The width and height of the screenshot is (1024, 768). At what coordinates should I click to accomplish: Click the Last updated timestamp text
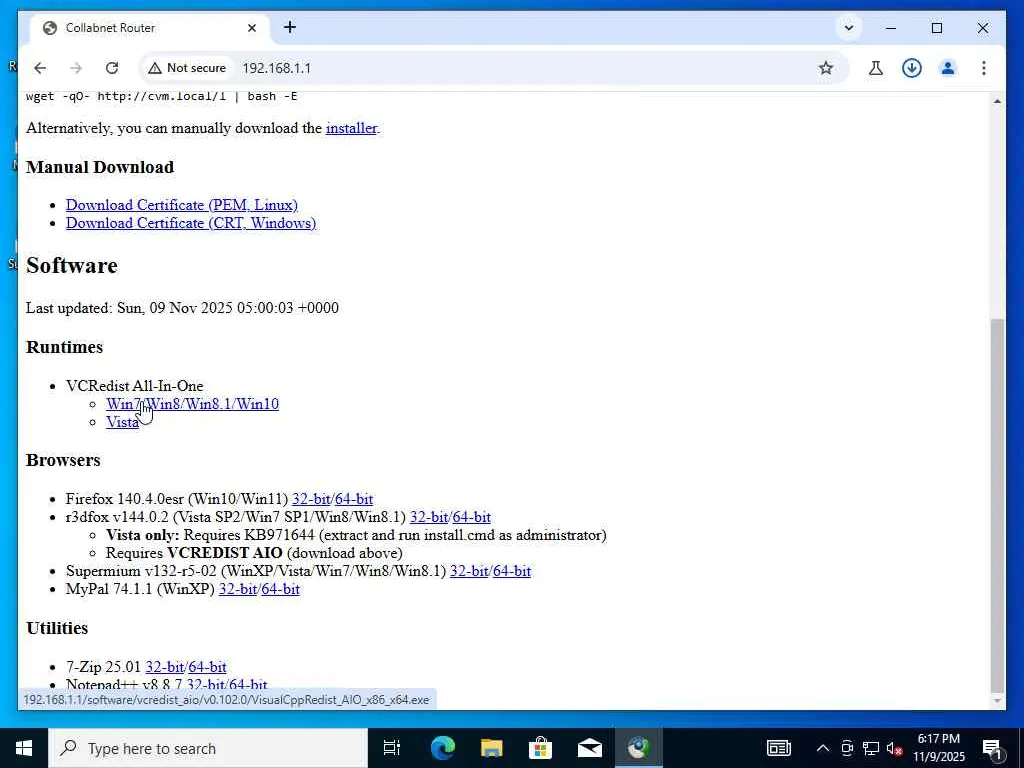tap(182, 308)
